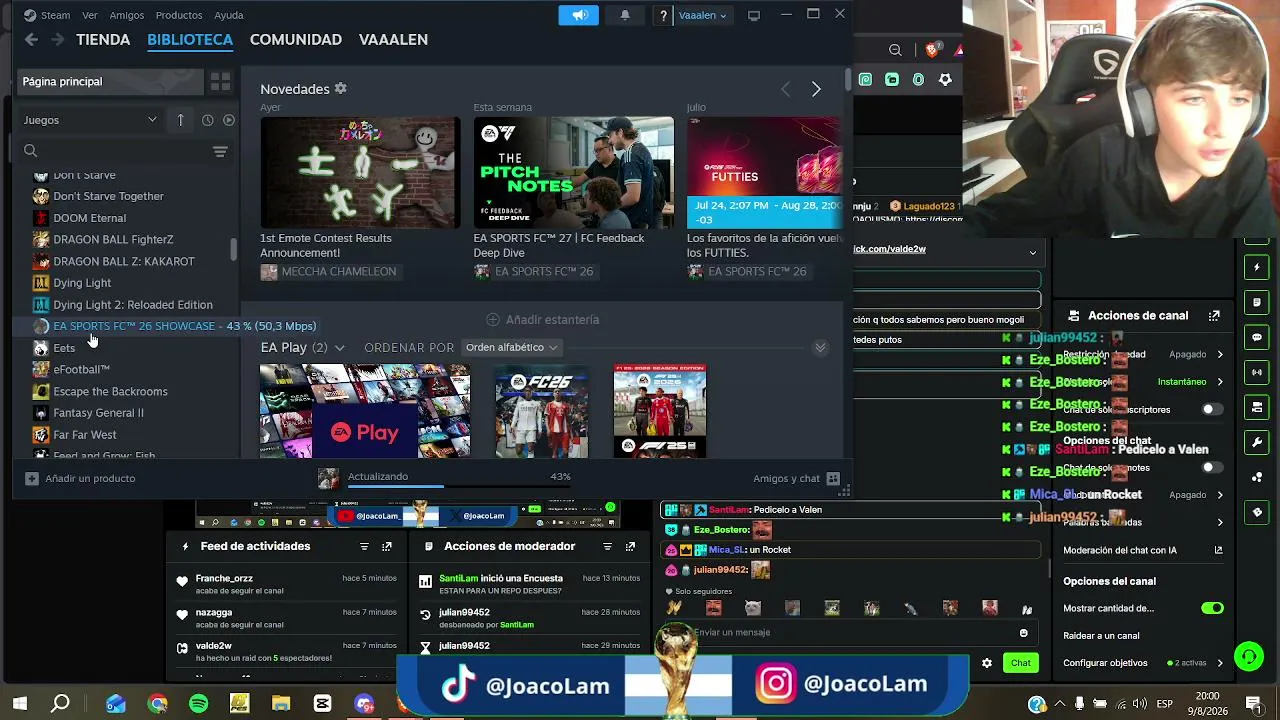
Task: Open Steam announcements megaphone button
Action: (x=580, y=15)
